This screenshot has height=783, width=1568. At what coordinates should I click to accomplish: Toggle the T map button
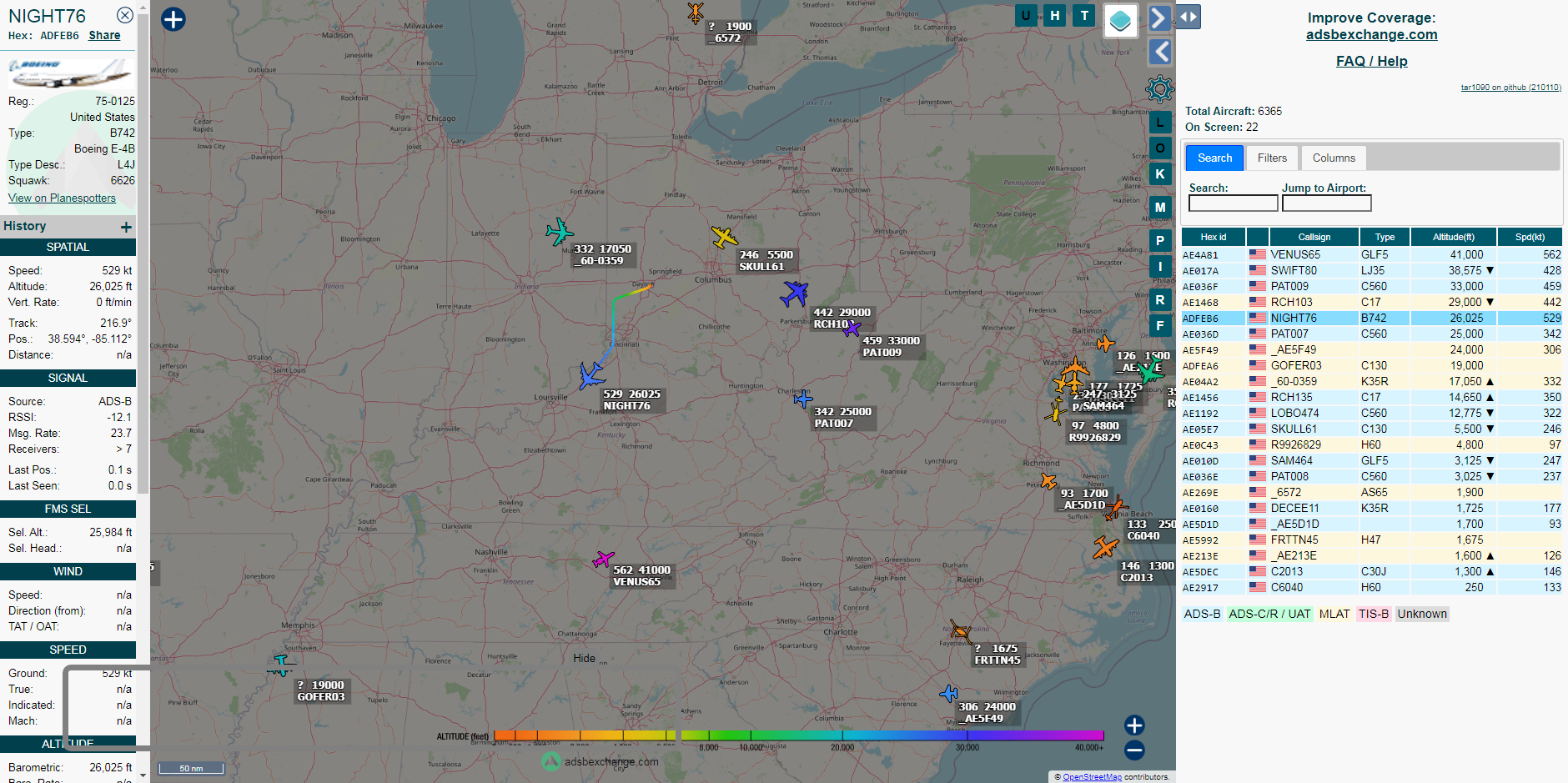[x=1084, y=15]
